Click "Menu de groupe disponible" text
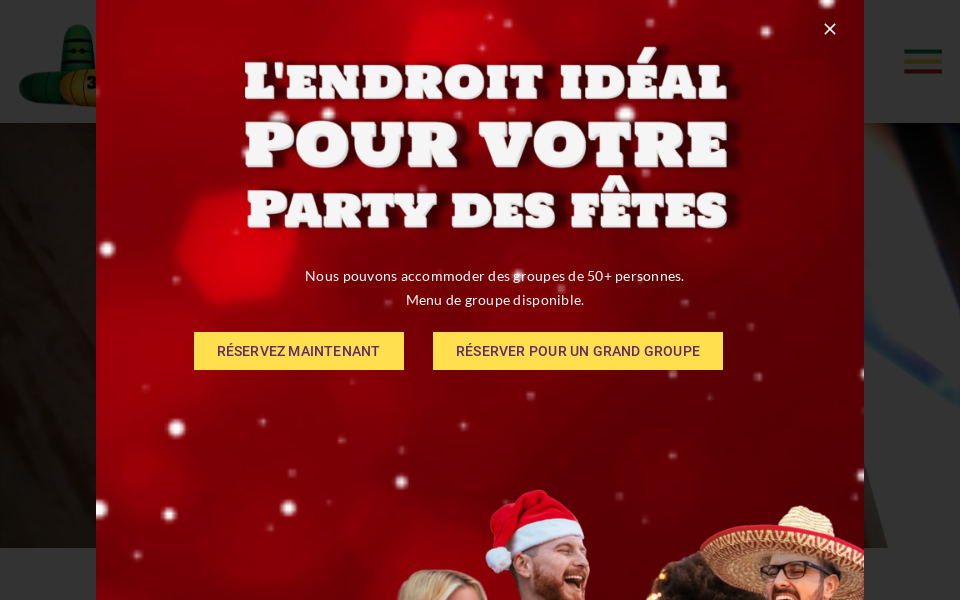Image resolution: width=960 pixels, height=600 pixels. [x=495, y=300]
